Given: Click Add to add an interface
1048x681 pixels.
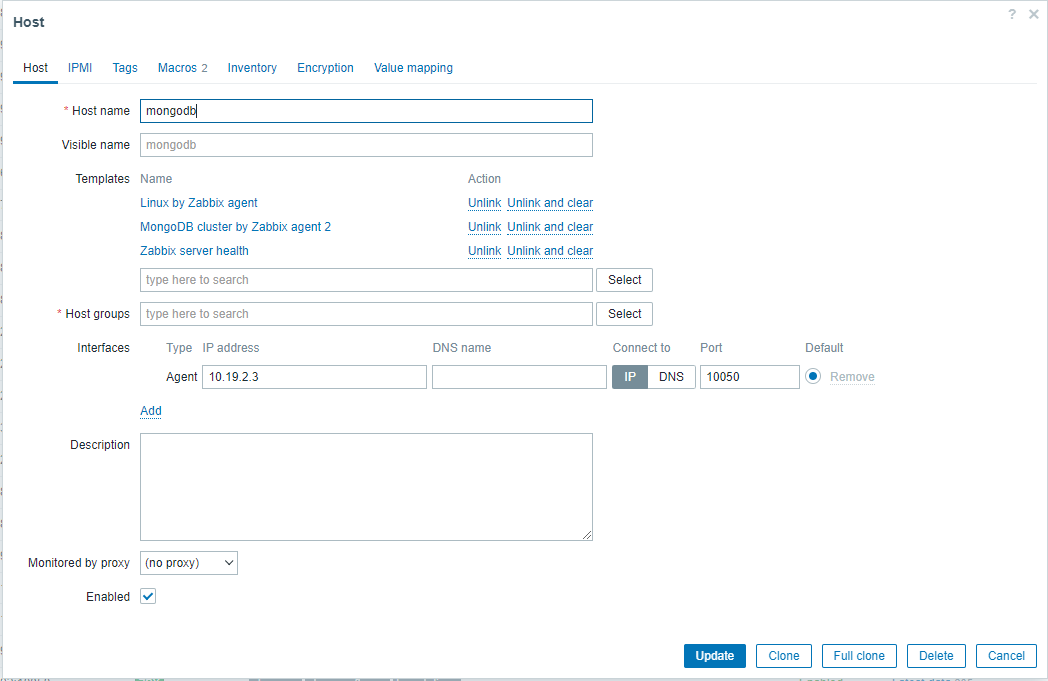Looking at the screenshot, I should tap(151, 411).
